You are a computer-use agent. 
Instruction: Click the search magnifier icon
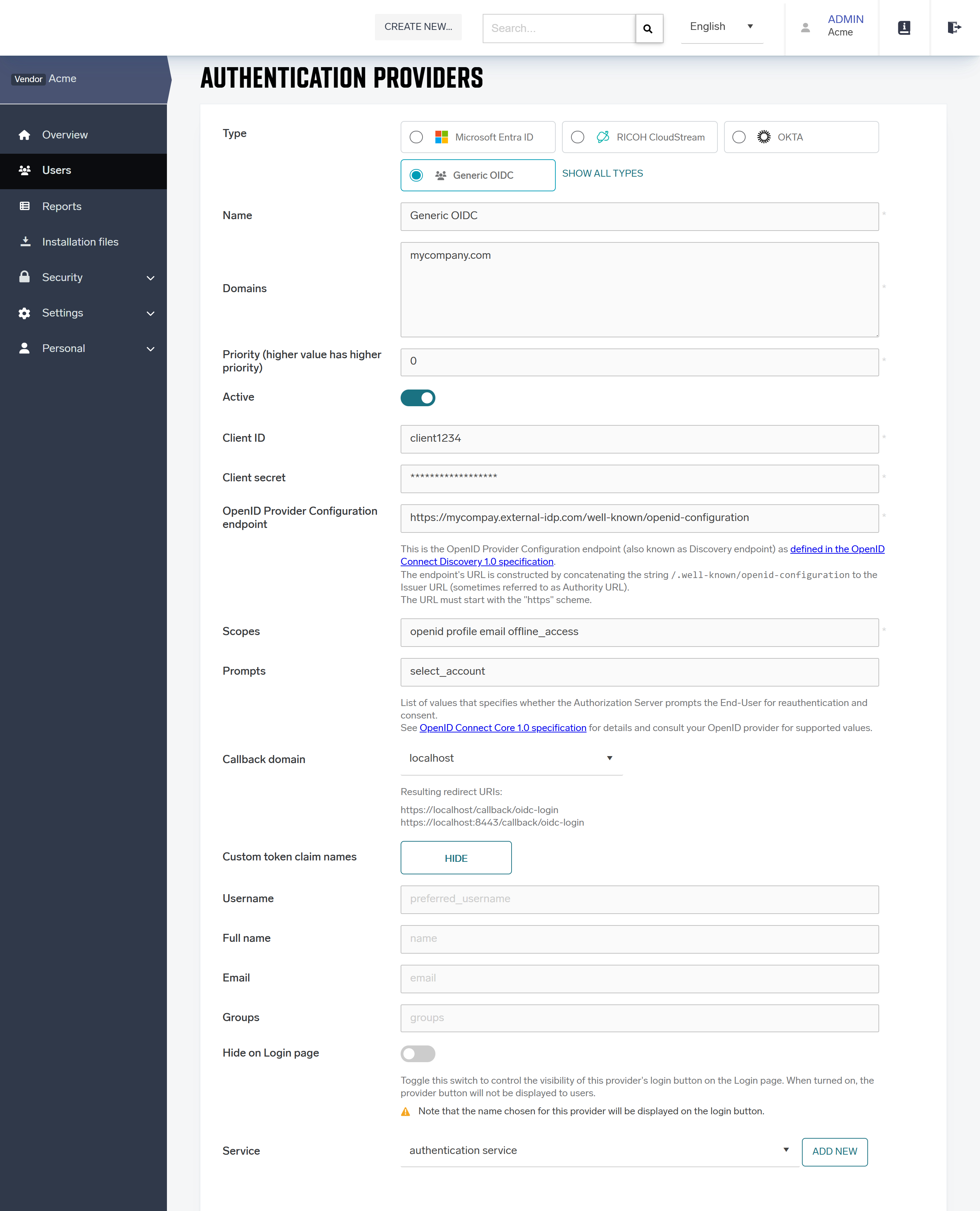[648, 28]
